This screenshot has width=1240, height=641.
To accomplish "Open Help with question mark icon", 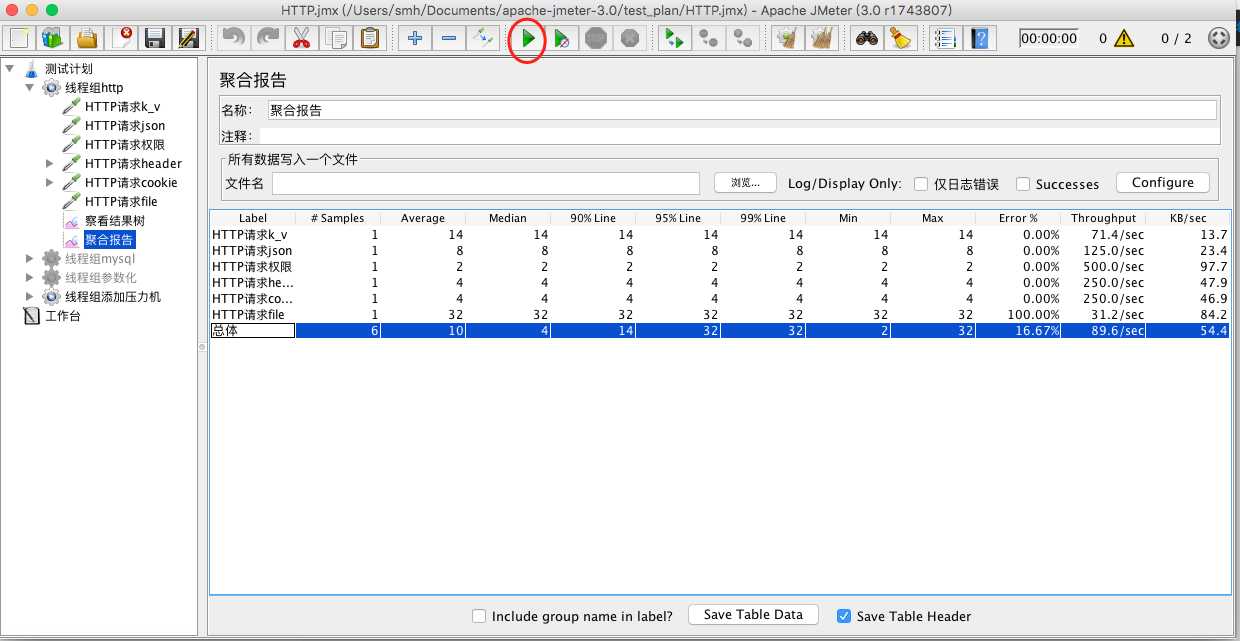I will coord(981,38).
